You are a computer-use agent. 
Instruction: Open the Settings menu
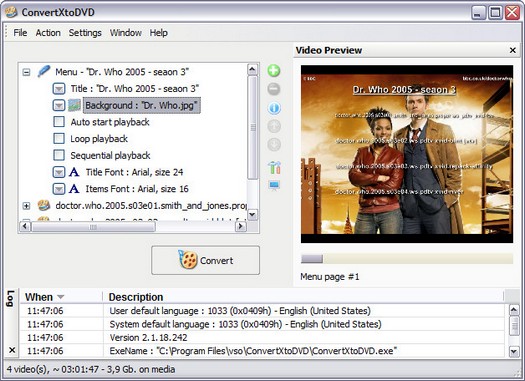[x=85, y=33]
